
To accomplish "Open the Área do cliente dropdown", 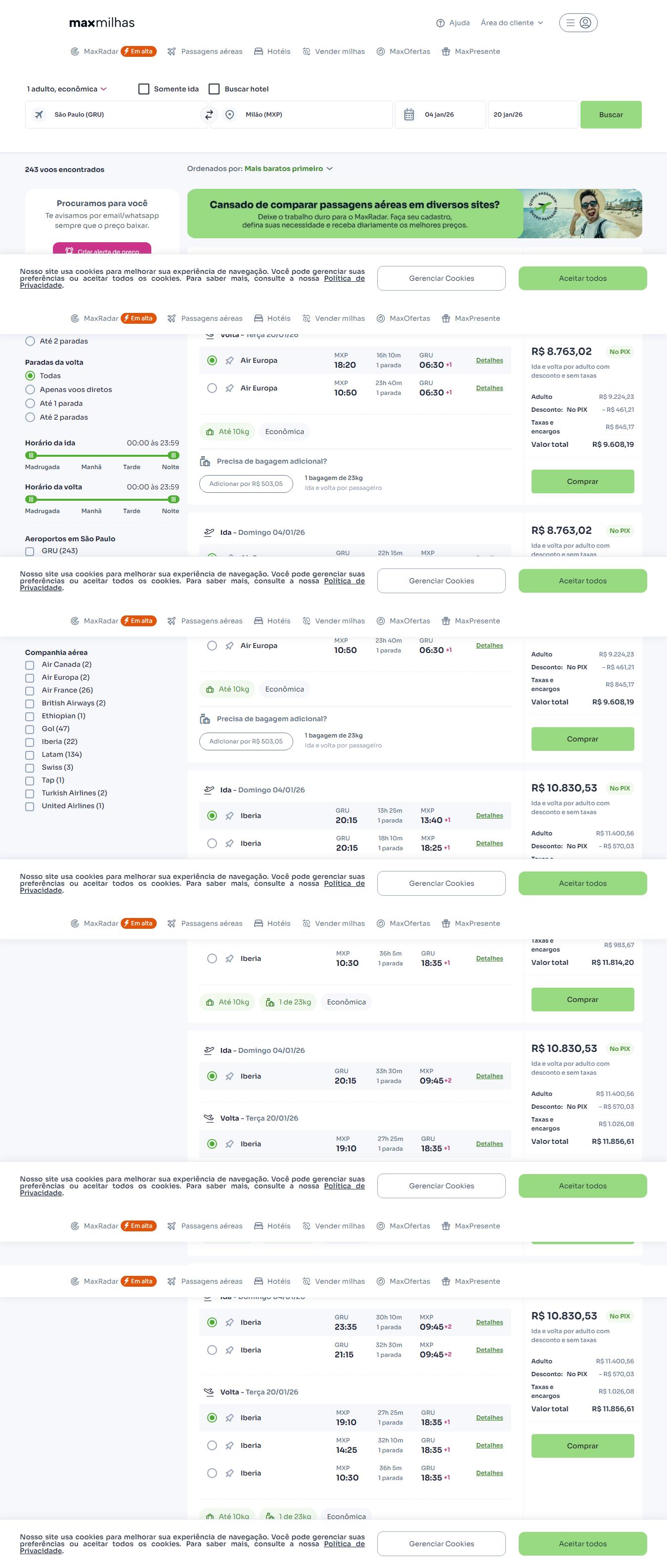I will point(511,23).
